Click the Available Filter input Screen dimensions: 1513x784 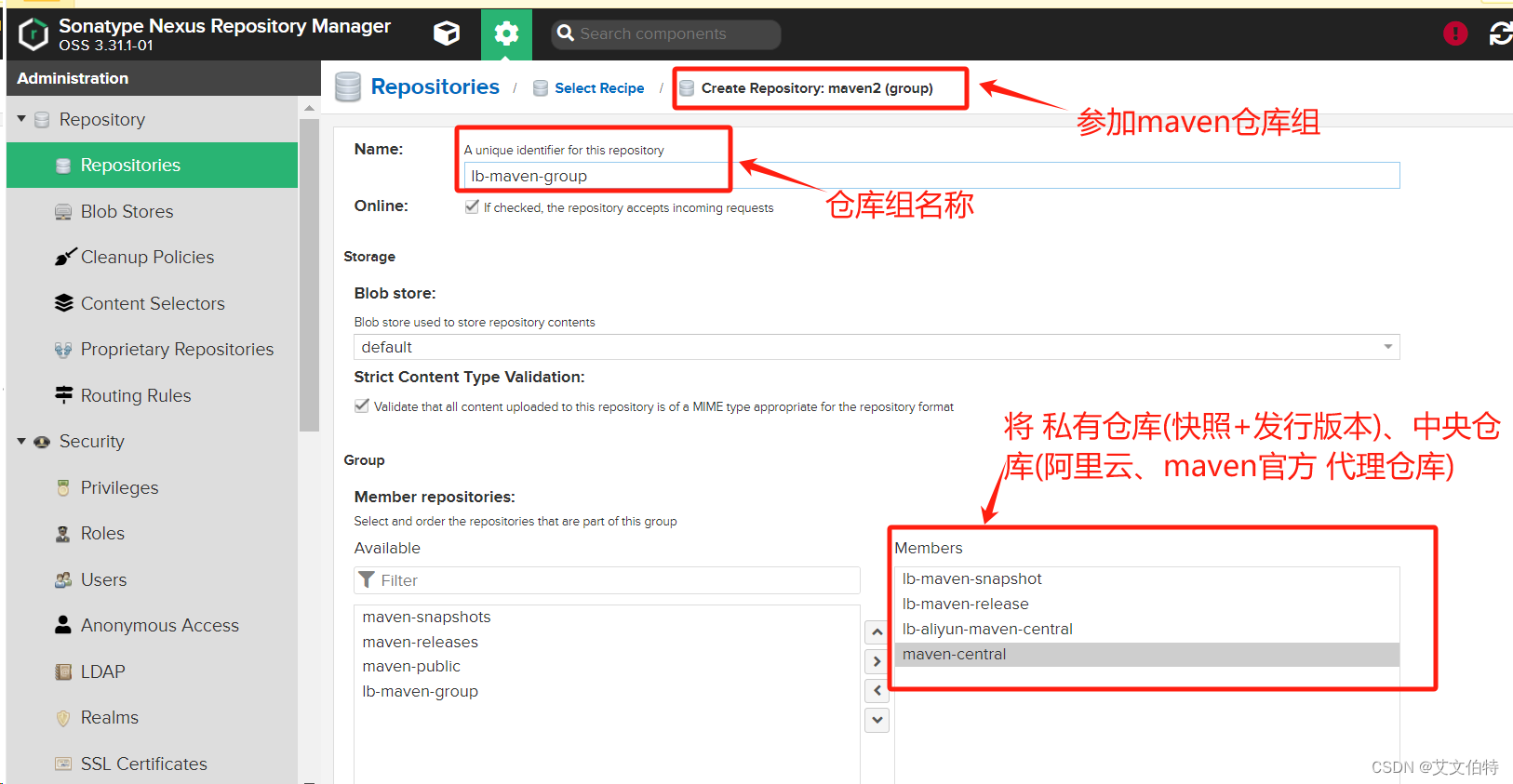click(607, 580)
